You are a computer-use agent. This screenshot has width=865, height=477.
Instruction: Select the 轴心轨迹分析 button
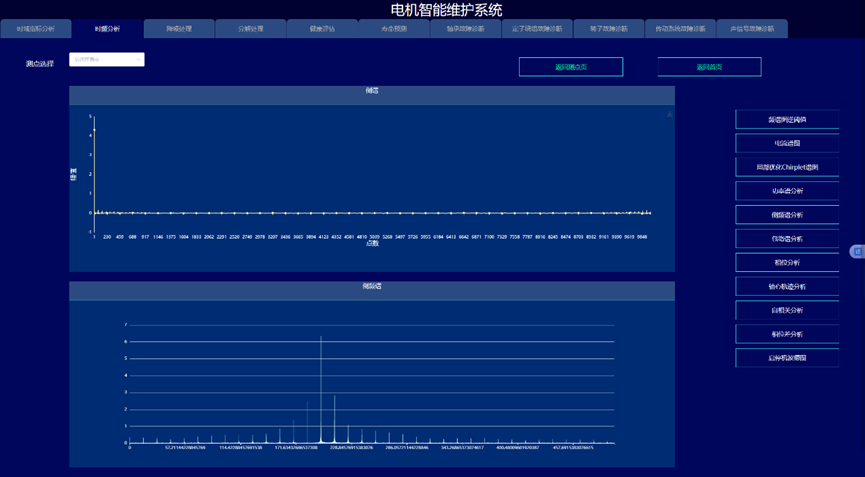(787, 286)
